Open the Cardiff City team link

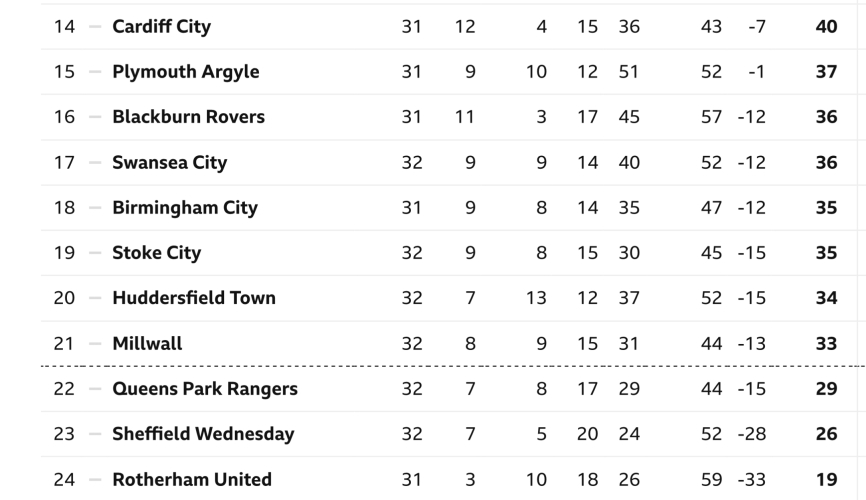tap(161, 27)
